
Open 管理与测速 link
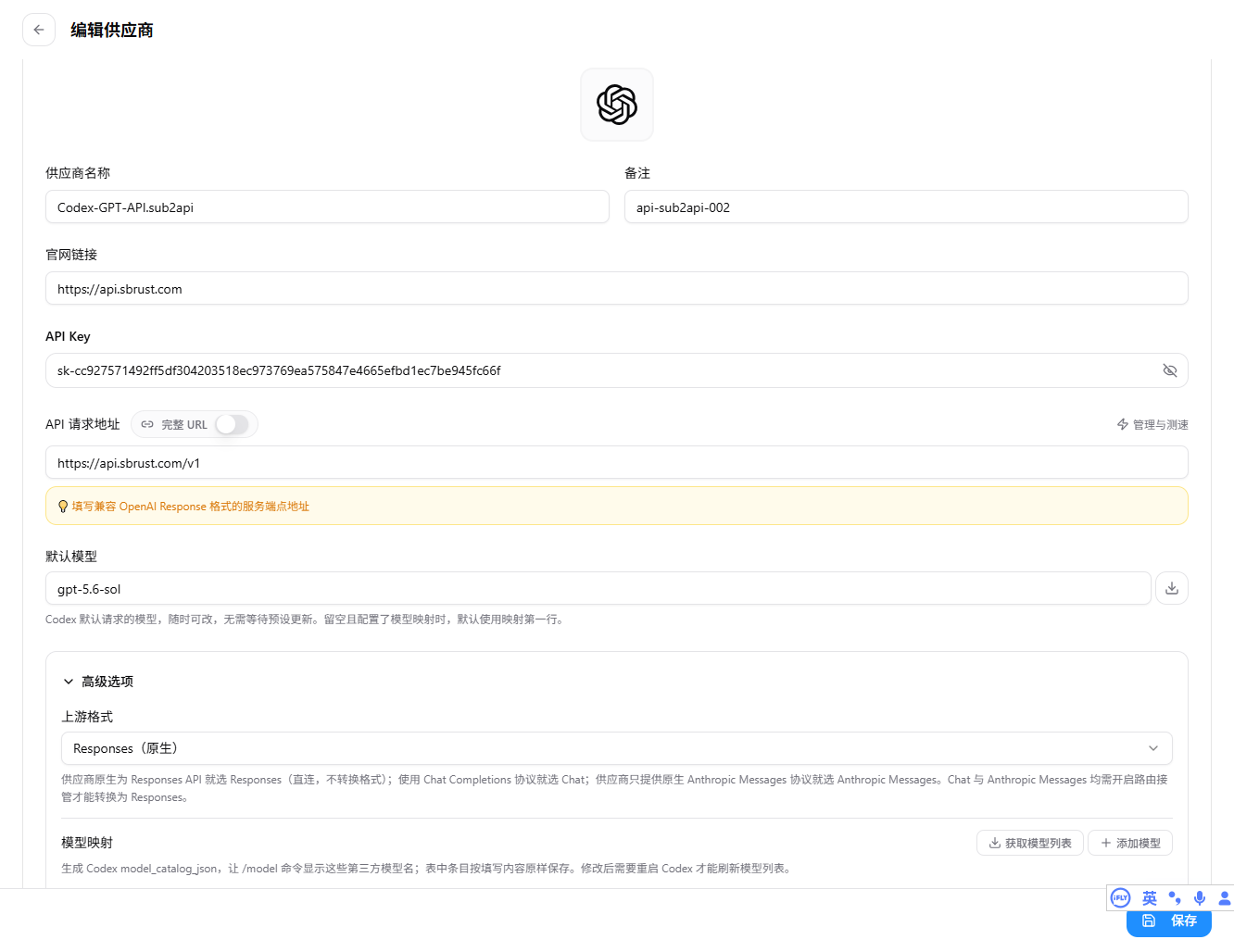click(x=1152, y=424)
